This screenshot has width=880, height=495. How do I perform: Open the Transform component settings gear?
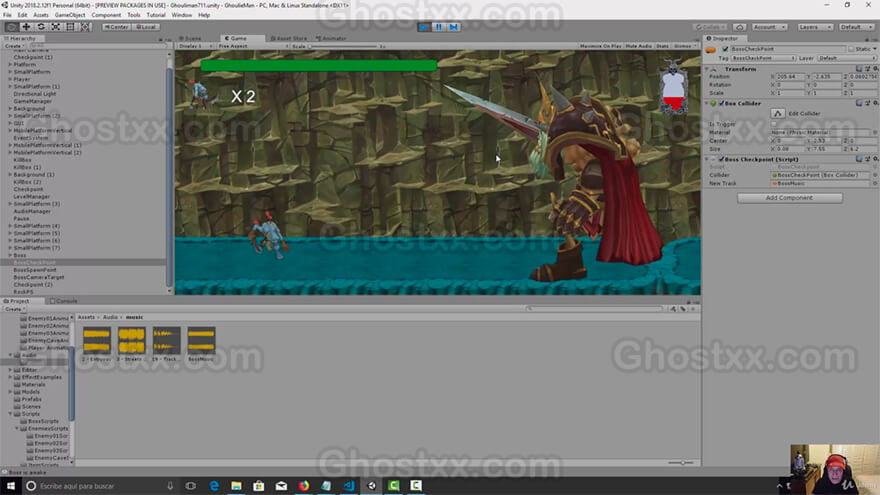pos(875,68)
